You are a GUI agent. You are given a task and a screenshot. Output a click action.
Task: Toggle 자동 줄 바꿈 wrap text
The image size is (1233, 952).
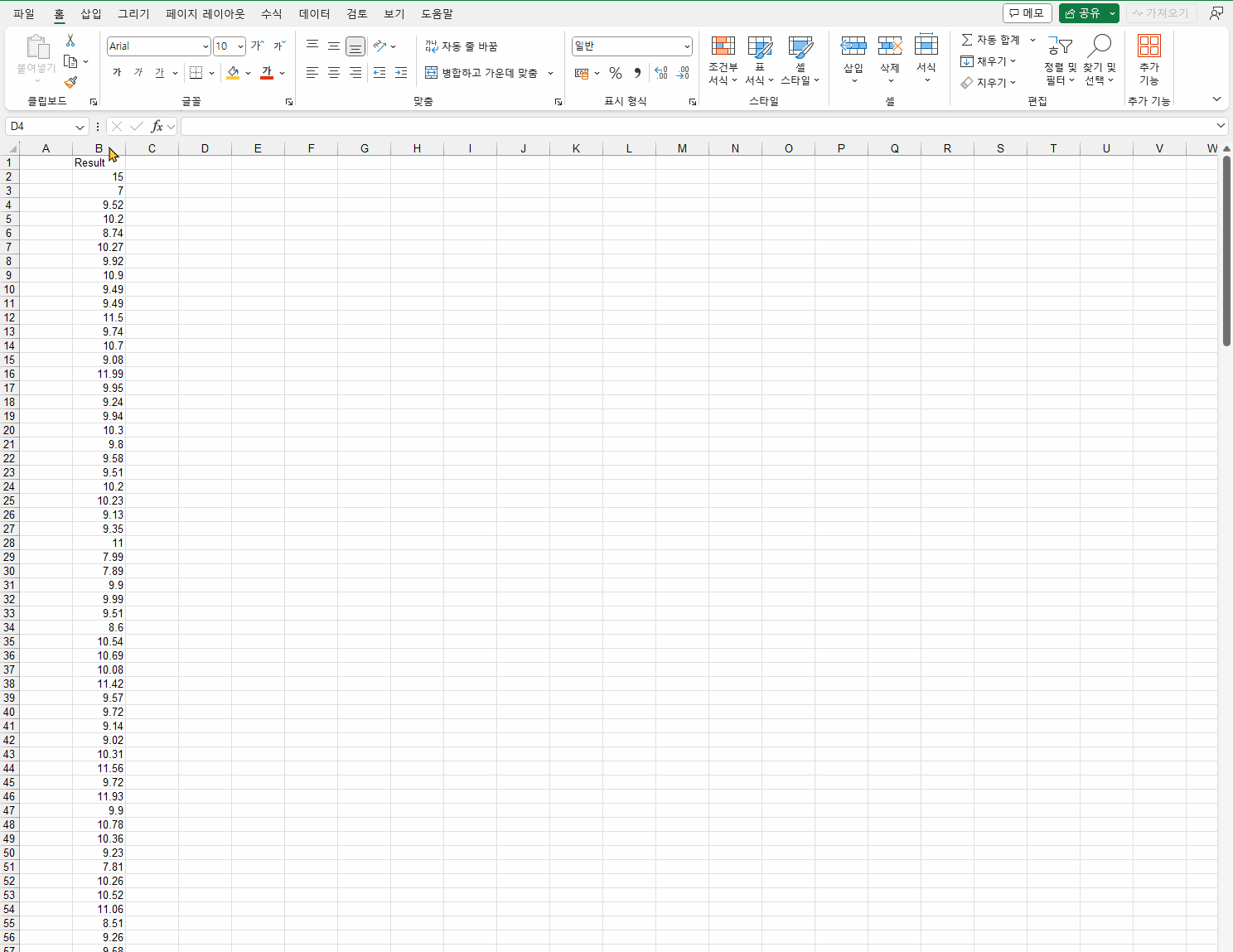462,46
